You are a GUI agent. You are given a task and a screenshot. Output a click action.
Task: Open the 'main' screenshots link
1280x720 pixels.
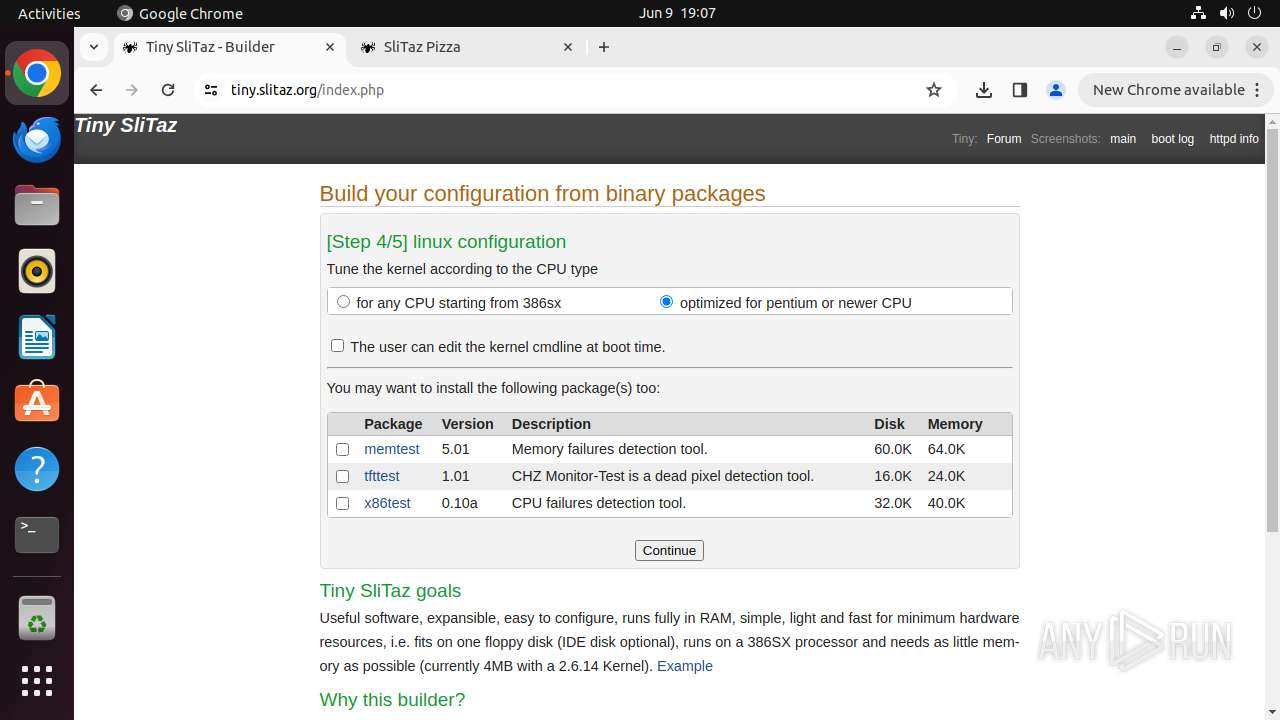(1123, 139)
